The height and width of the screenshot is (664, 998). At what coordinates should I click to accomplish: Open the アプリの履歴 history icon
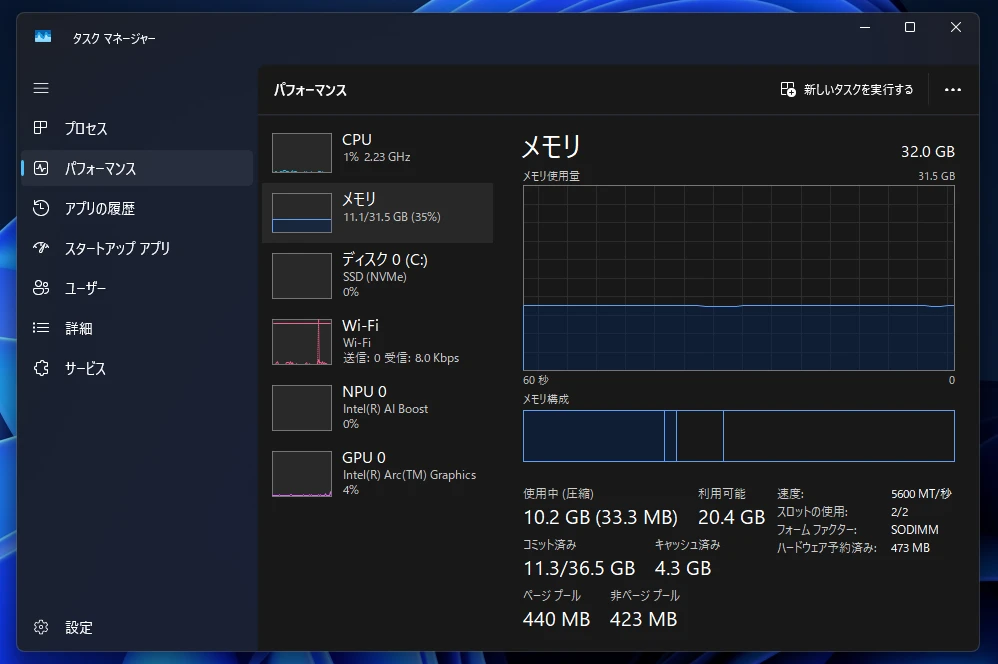point(41,208)
